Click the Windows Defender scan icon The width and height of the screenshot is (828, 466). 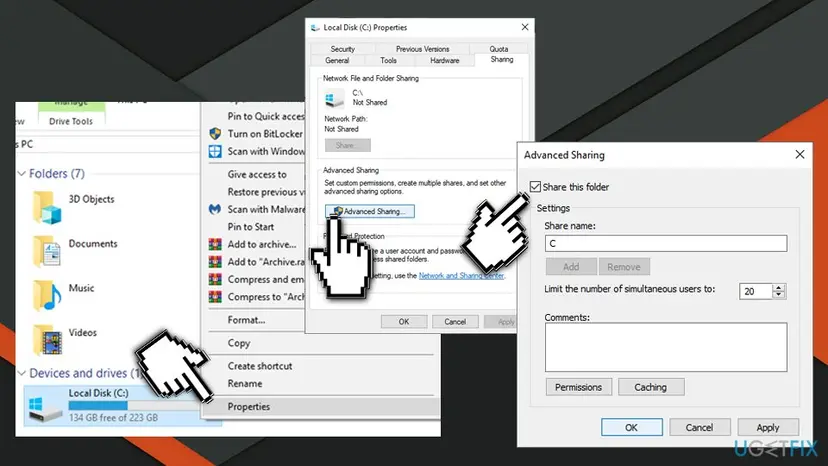click(215, 151)
